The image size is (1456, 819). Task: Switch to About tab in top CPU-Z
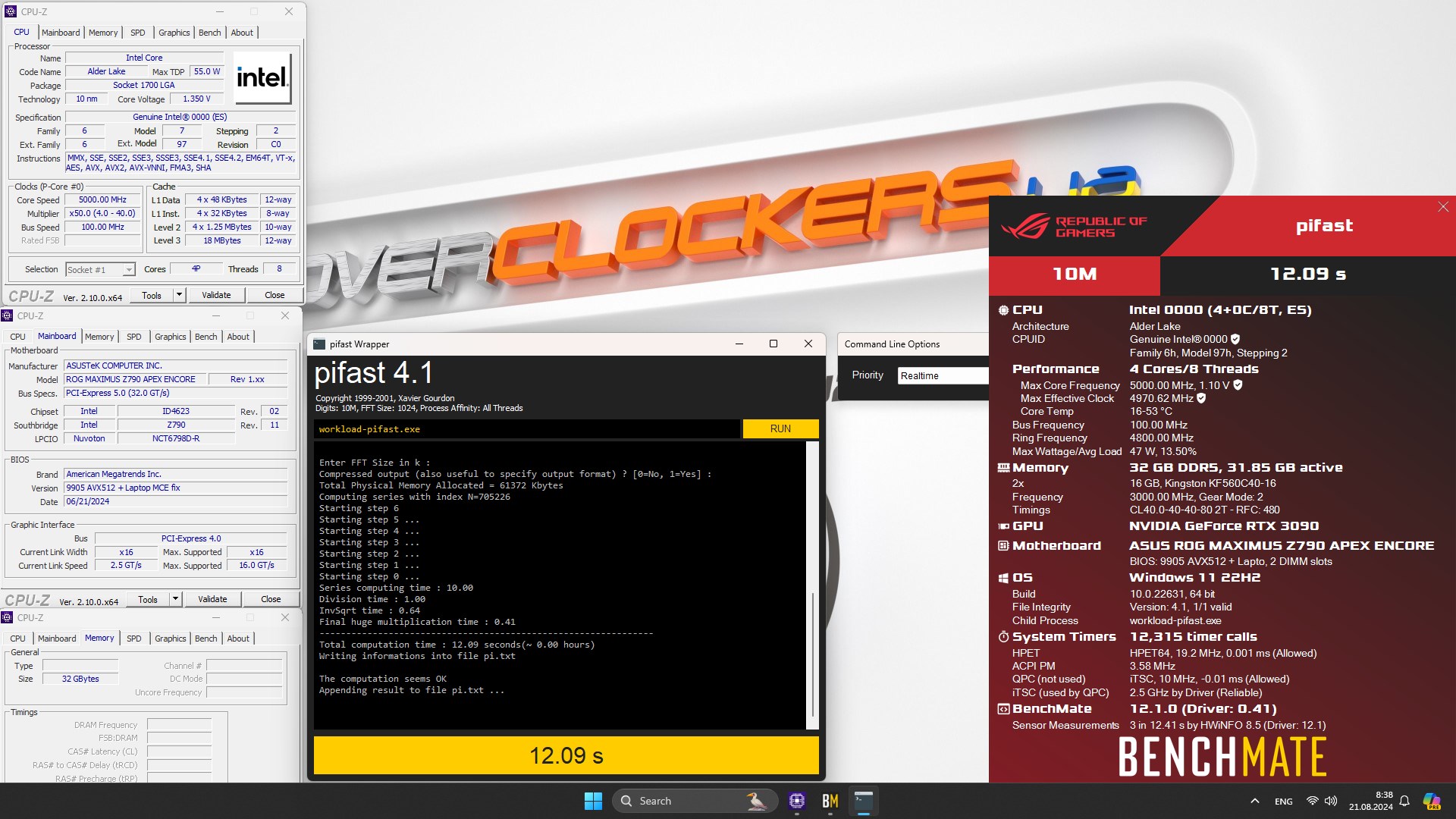coord(242,33)
